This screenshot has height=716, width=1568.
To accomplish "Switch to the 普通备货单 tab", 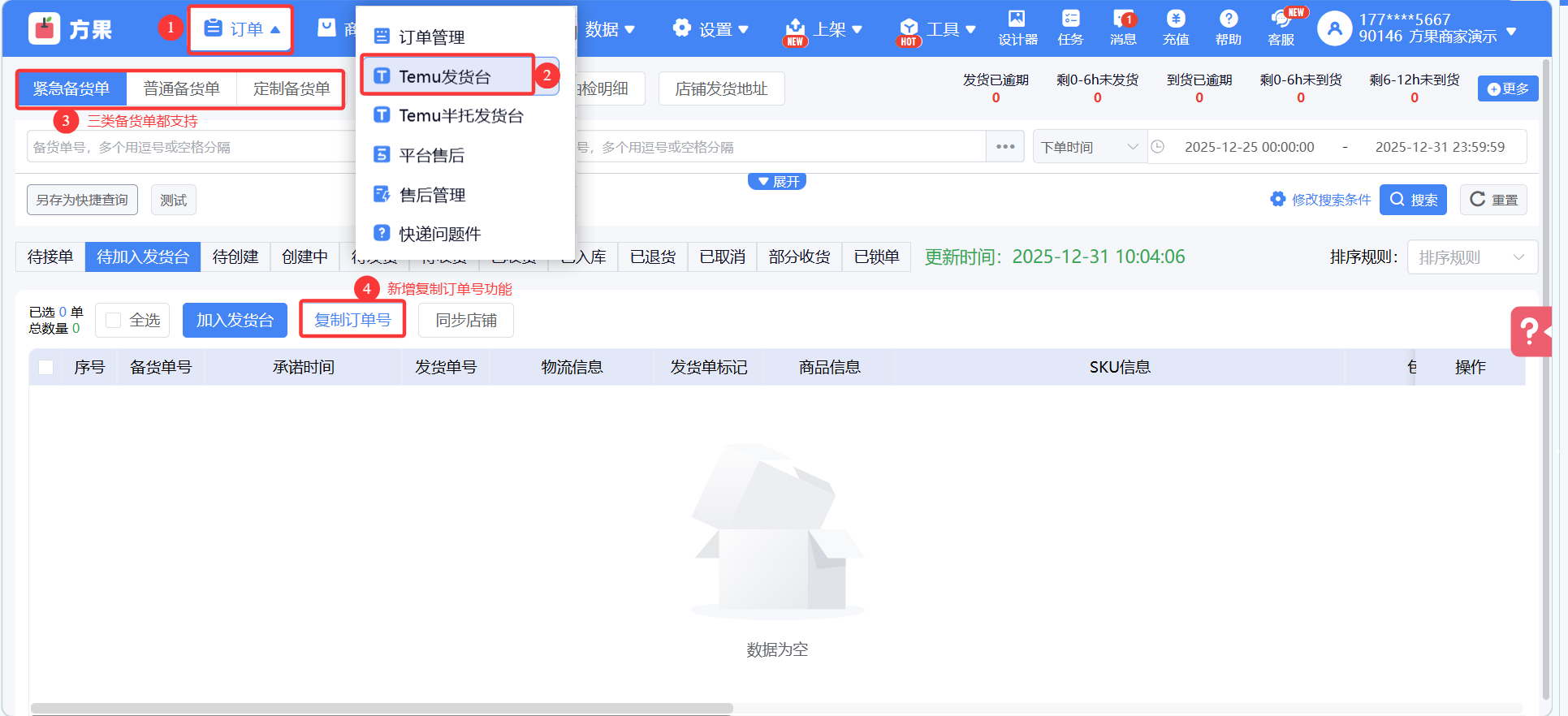I will click(x=181, y=88).
